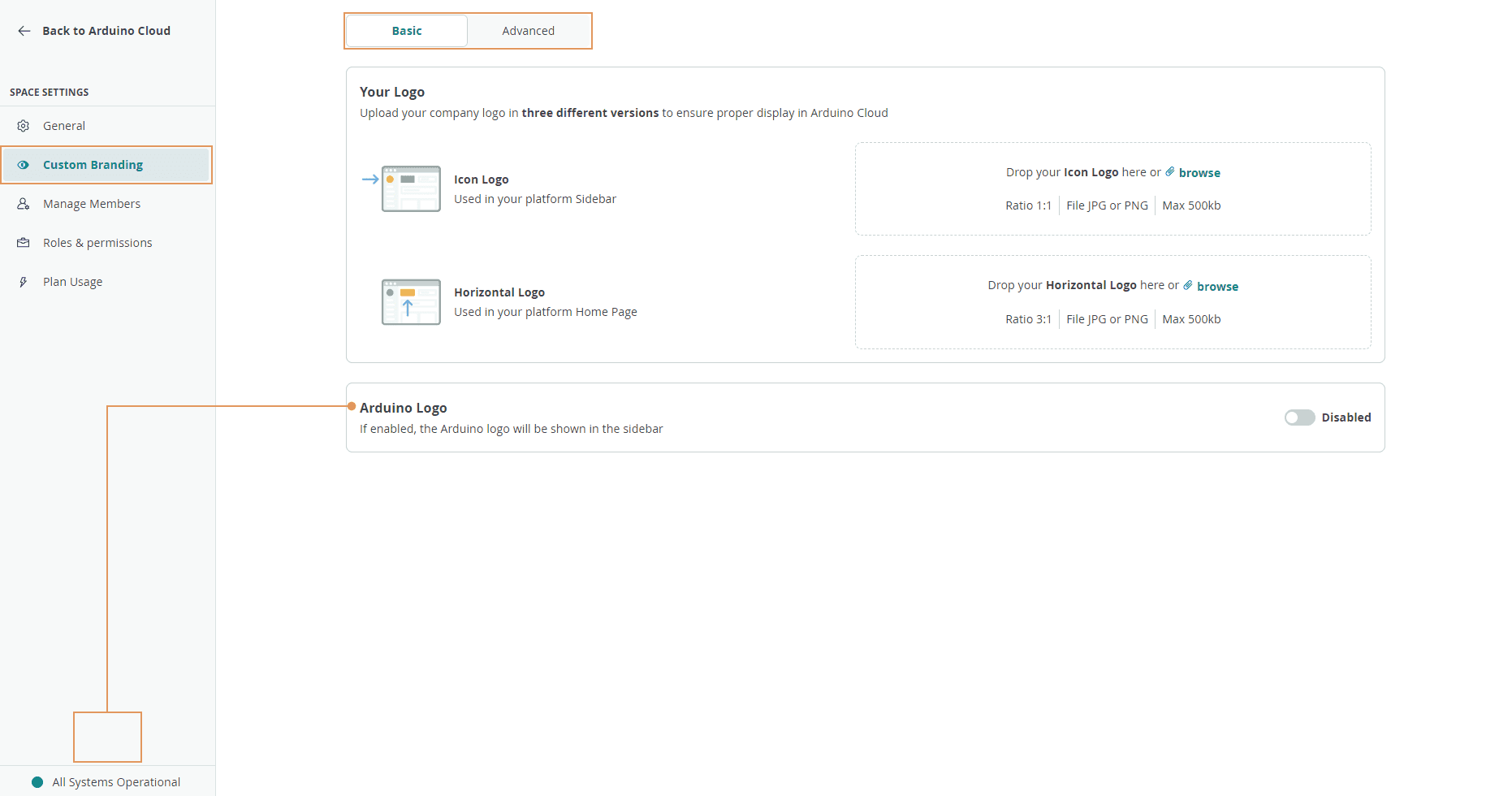Screen dimensions: 1512x796
Task: Click the Roles & permissions icon
Action: (x=24, y=243)
